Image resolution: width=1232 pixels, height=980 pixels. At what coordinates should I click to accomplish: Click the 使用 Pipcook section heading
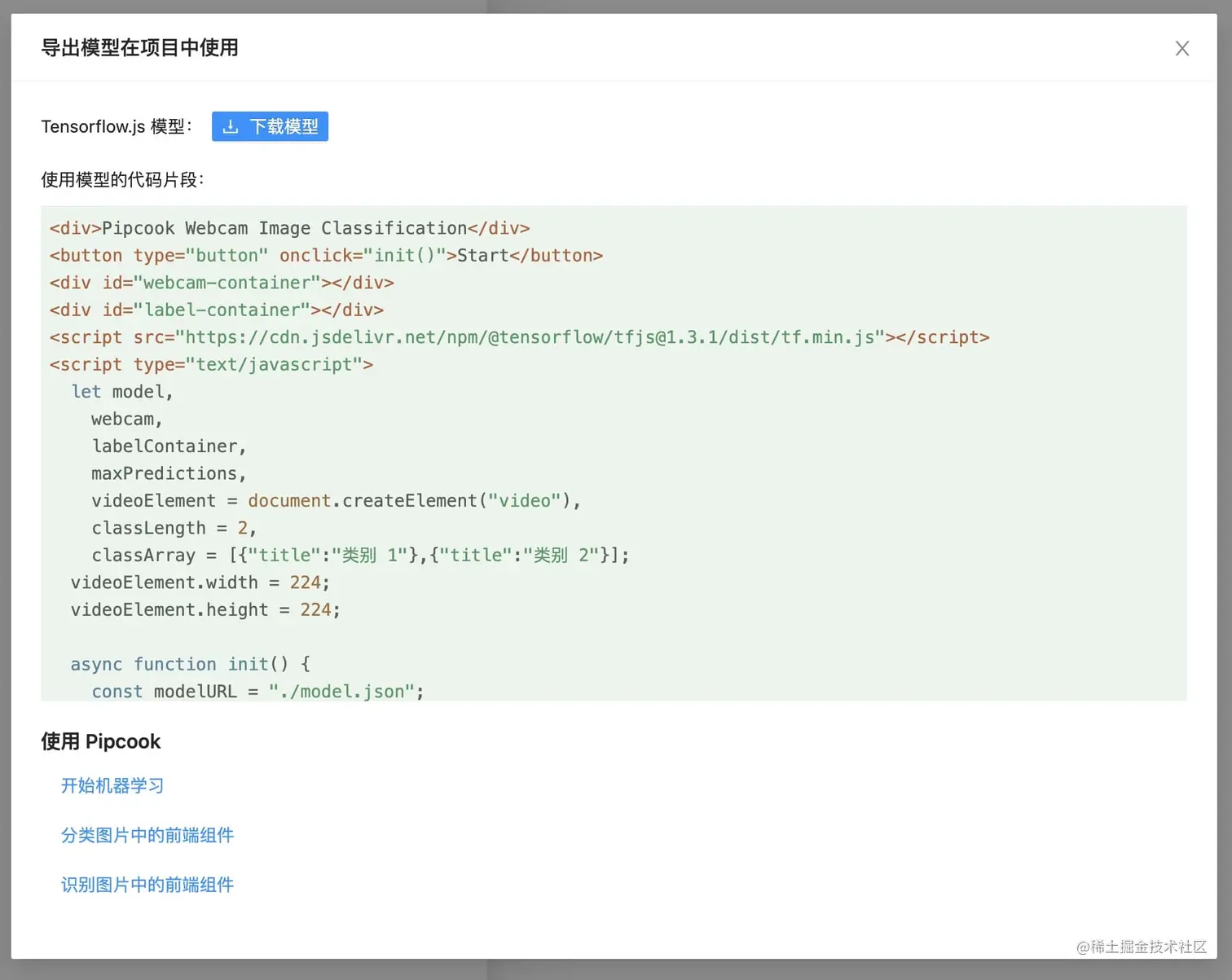(101, 741)
